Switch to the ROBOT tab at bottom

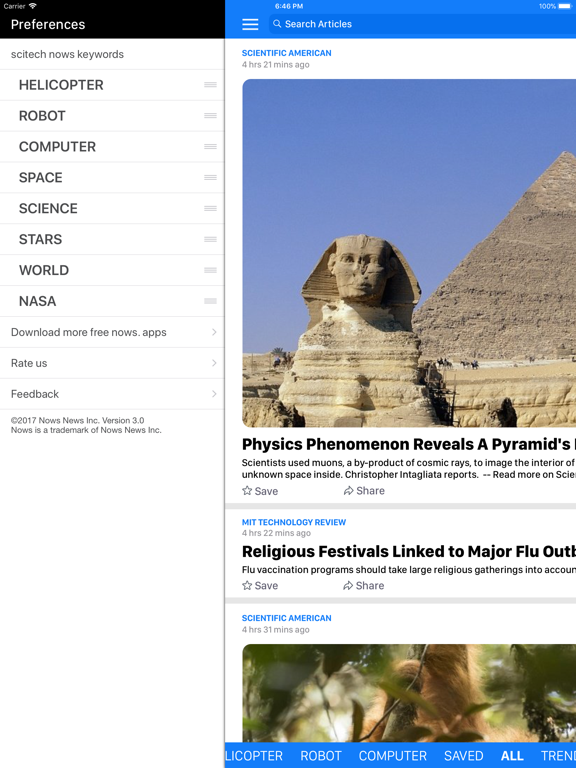click(x=321, y=756)
